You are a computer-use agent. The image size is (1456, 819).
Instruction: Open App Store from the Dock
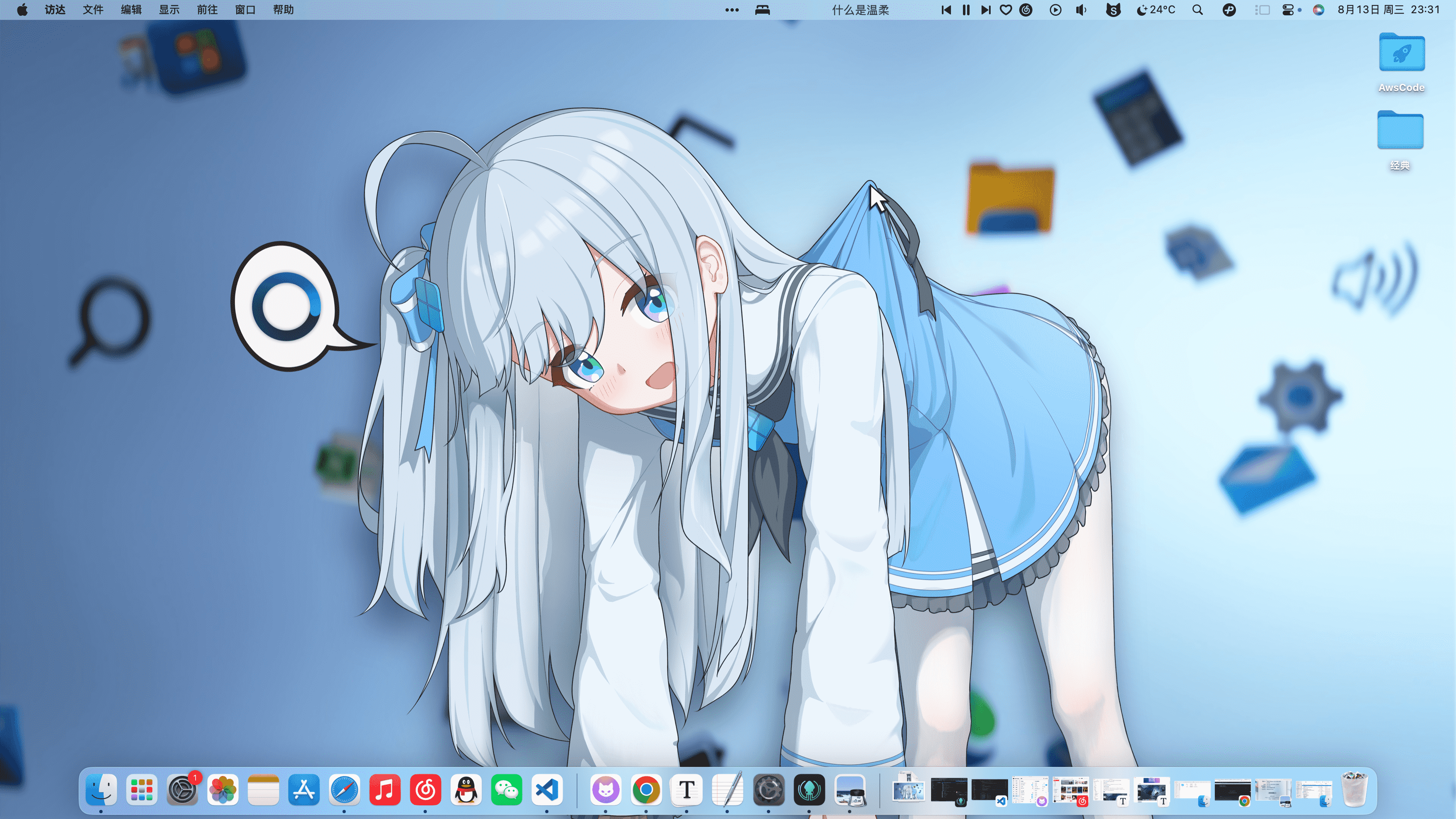[x=304, y=790]
